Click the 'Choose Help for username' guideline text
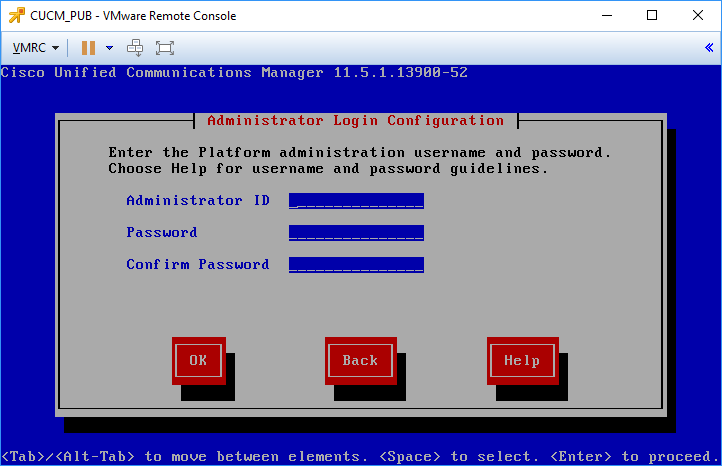 click(328, 169)
